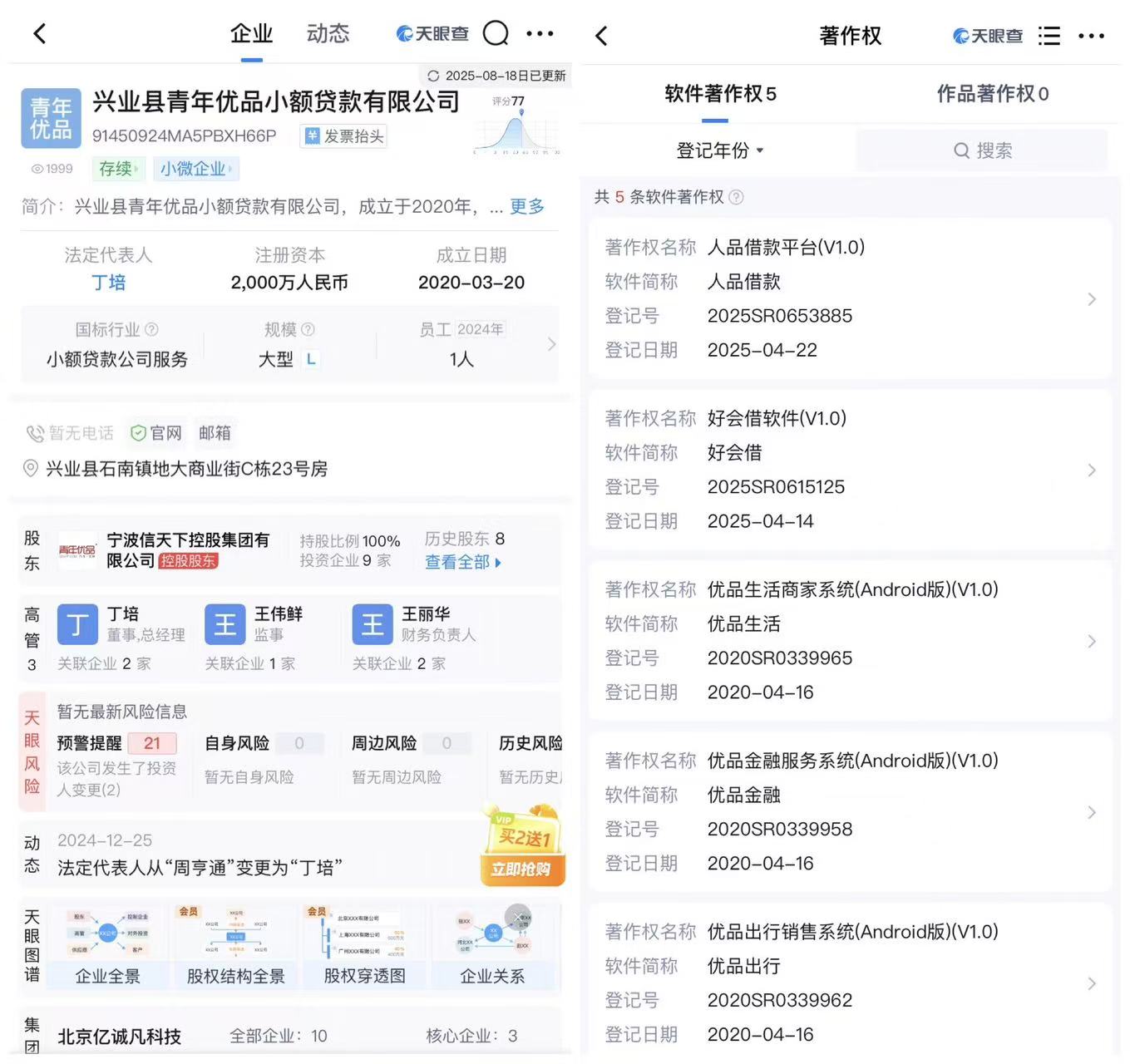The width and height of the screenshot is (1130, 1064).
Task: Open the 股权结构全景 graph thumbnail
Action: coord(236,948)
